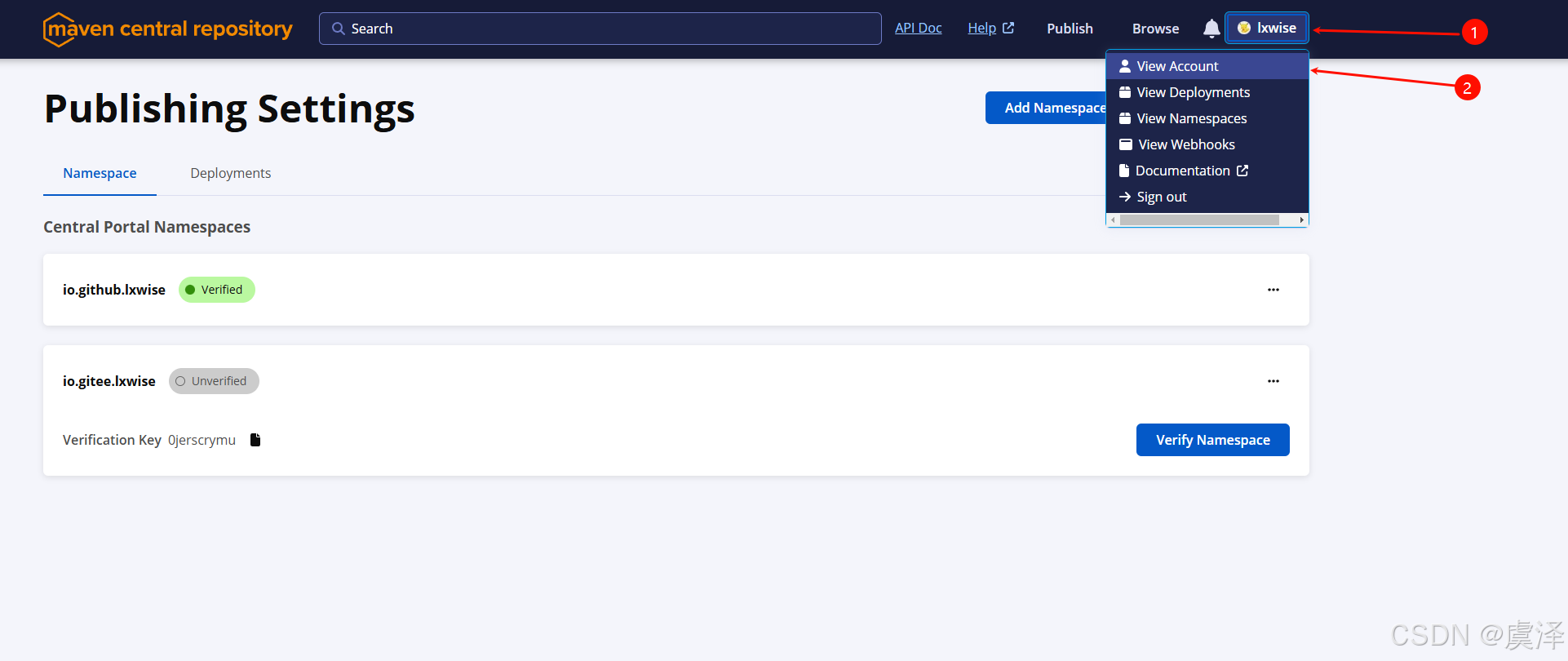
Task: Click the lxwise user avatar icon
Action: (x=1244, y=28)
